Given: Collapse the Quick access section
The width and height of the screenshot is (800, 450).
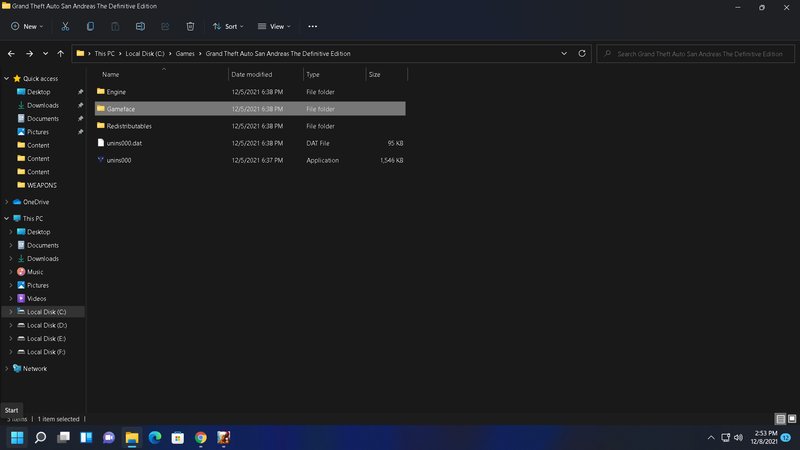Looking at the screenshot, I should 7,79.
